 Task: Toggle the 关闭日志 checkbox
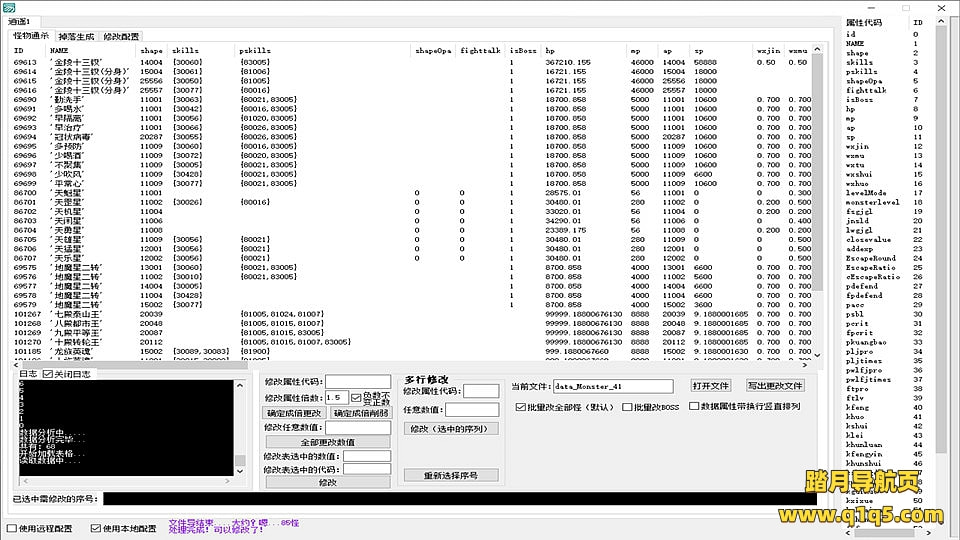(x=47, y=374)
